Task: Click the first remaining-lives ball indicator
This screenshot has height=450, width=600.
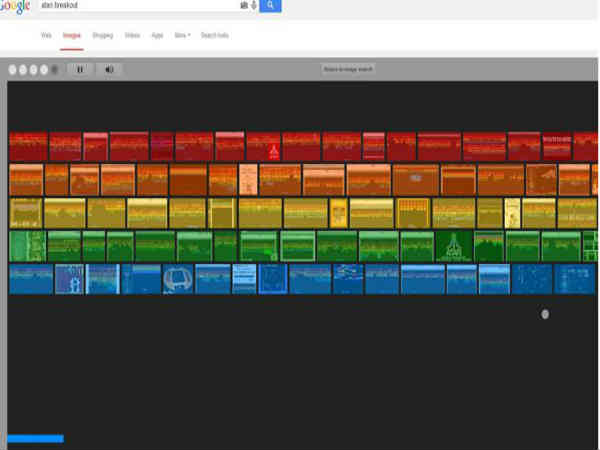Action: [13, 69]
